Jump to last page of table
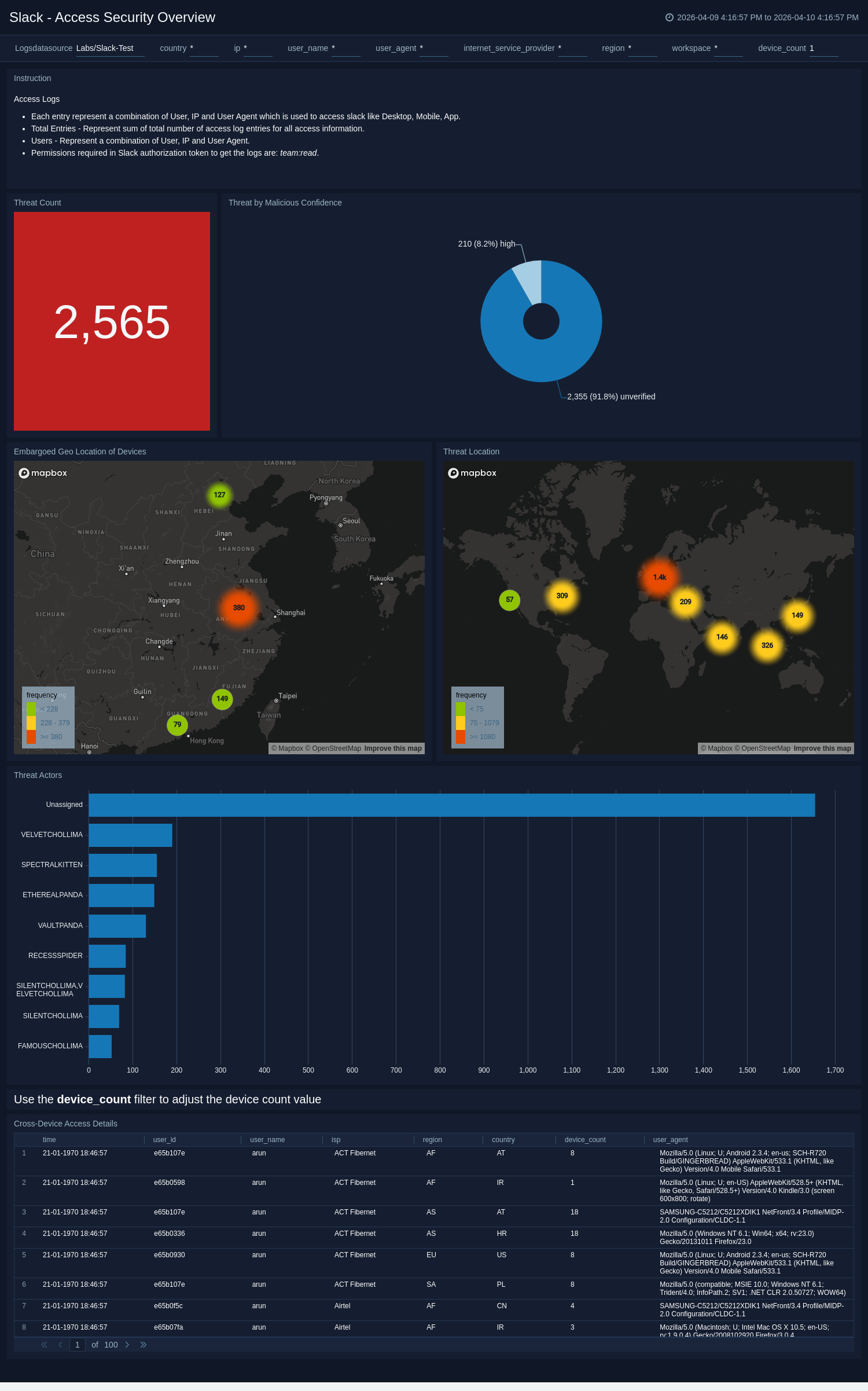Image resolution: width=868 pixels, height=1391 pixels. (143, 1345)
